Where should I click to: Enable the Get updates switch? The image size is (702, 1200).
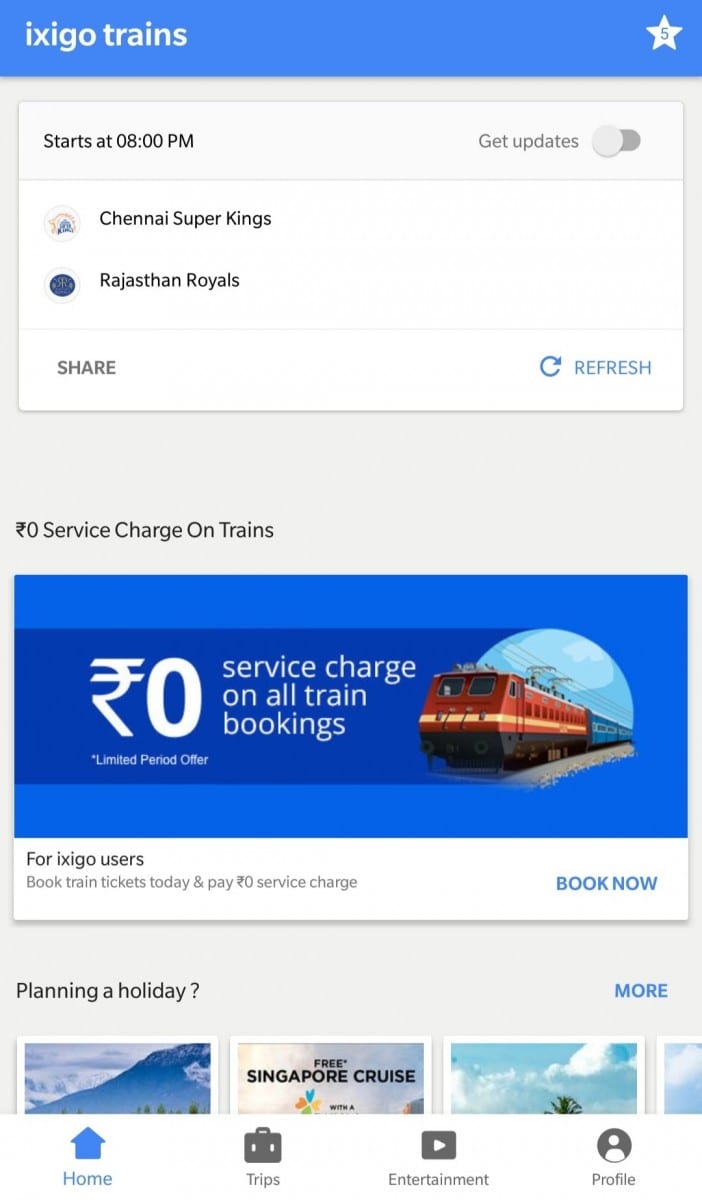point(616,141)
